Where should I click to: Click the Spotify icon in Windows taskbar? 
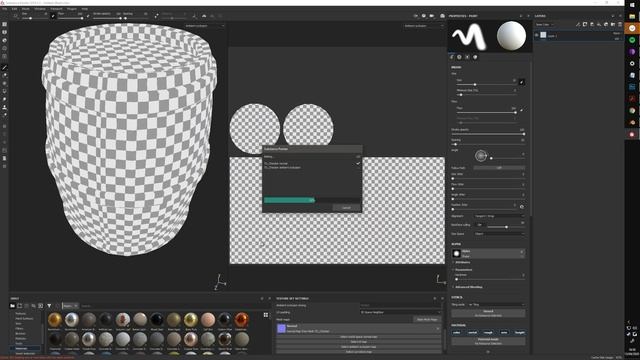click(632, 40)
